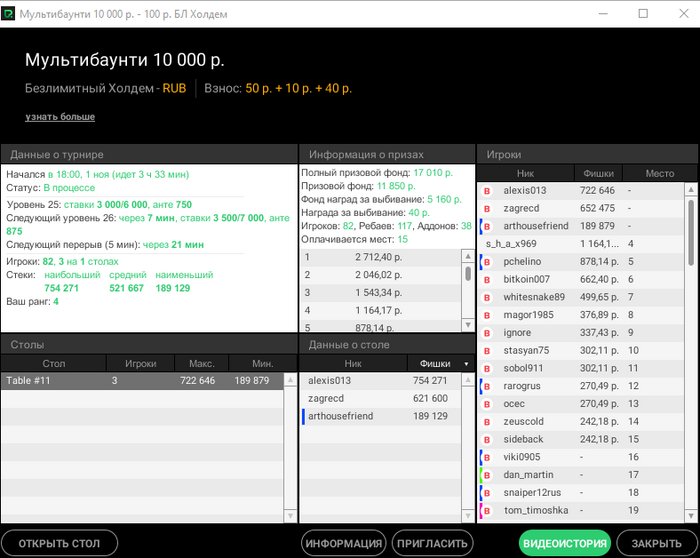The image size is (700, 558).
Task: Click the bounty B icon beside zagrecd
Action: click(487, 208)
